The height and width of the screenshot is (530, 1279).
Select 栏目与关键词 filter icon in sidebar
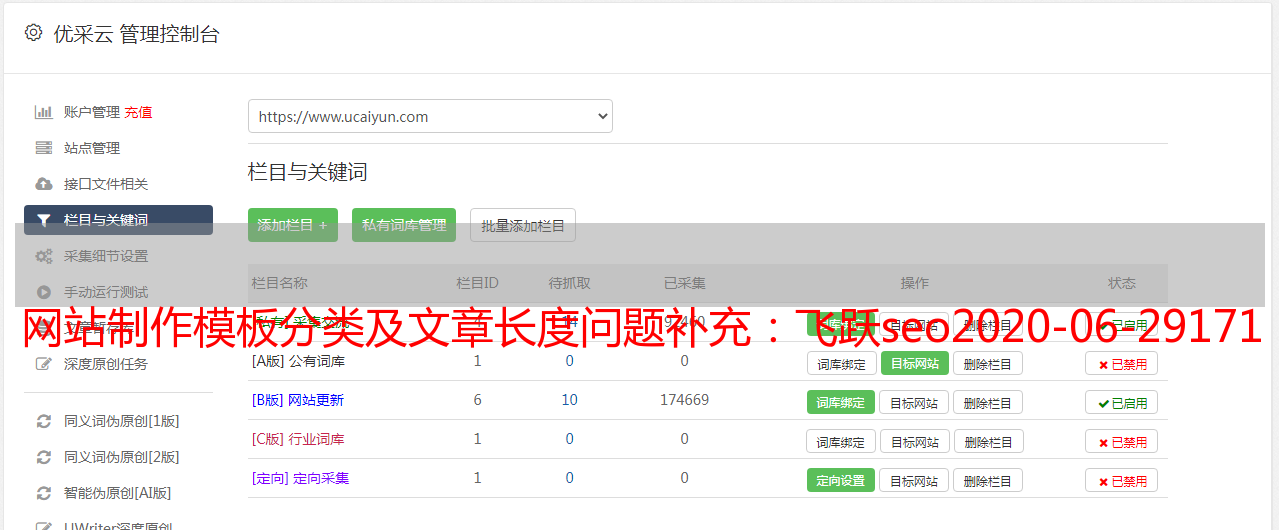coord(43,220)
